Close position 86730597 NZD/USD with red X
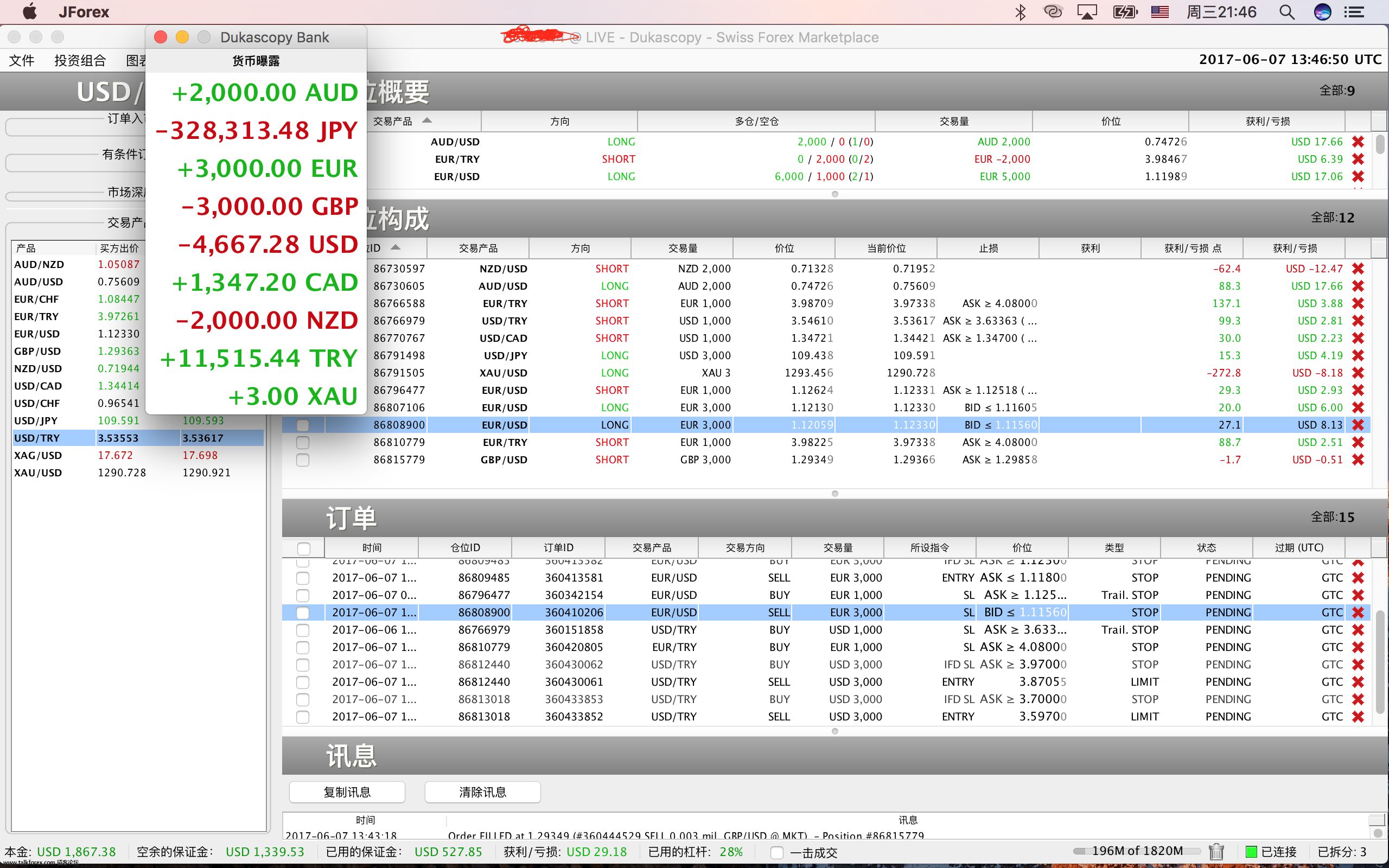 tap(1358, 269)
